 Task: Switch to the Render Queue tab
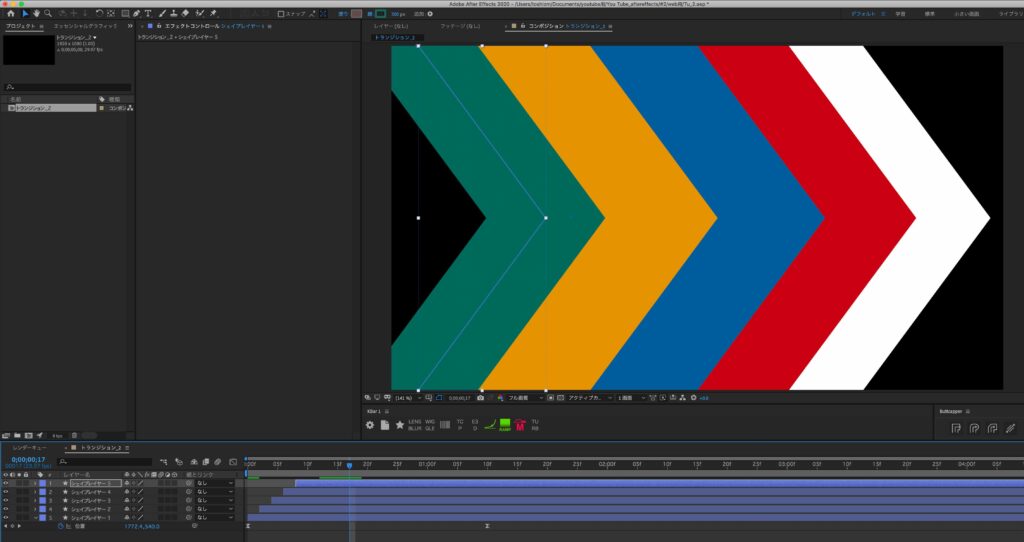tap(29, 448)
